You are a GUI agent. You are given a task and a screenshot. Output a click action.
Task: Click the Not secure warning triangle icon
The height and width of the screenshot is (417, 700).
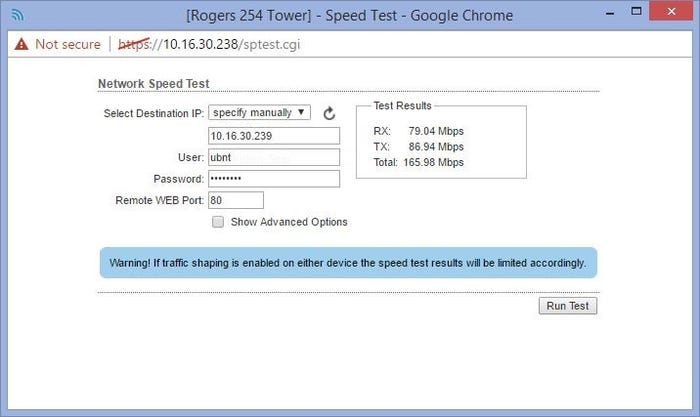click(21, 44)
